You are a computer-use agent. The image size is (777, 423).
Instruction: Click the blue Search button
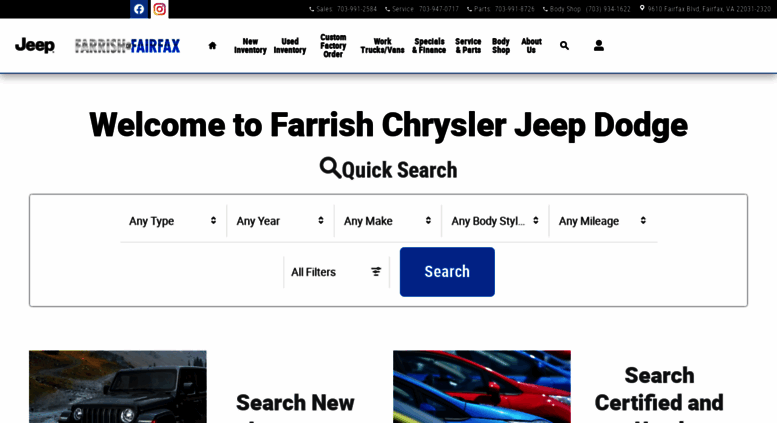pyautogui.click(x=447, y=272)
